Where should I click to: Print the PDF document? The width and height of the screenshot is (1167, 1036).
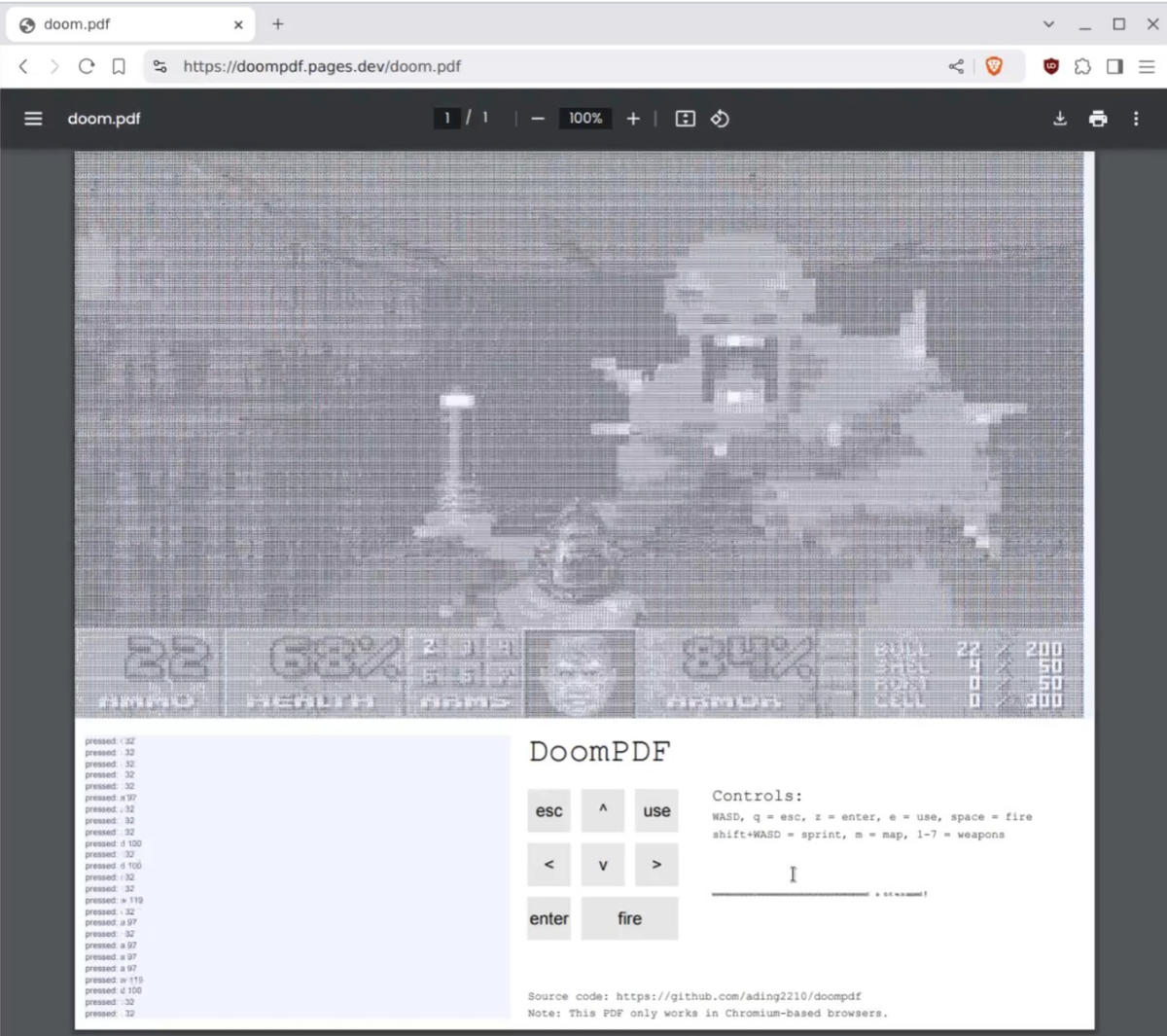pos(1098,119)
